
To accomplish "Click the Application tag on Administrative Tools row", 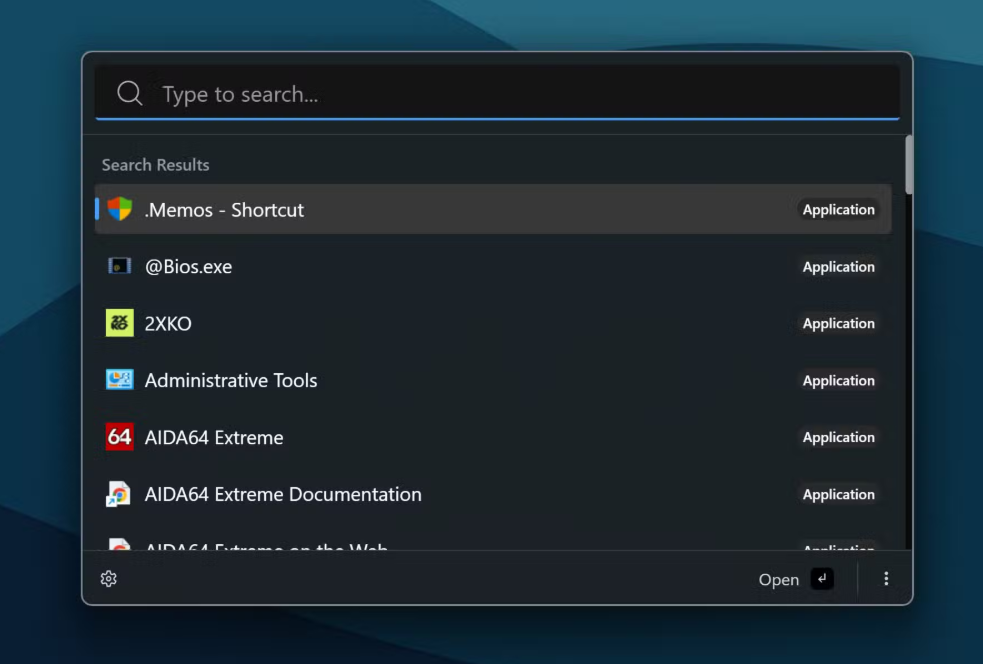I will [x=838, y=381].
